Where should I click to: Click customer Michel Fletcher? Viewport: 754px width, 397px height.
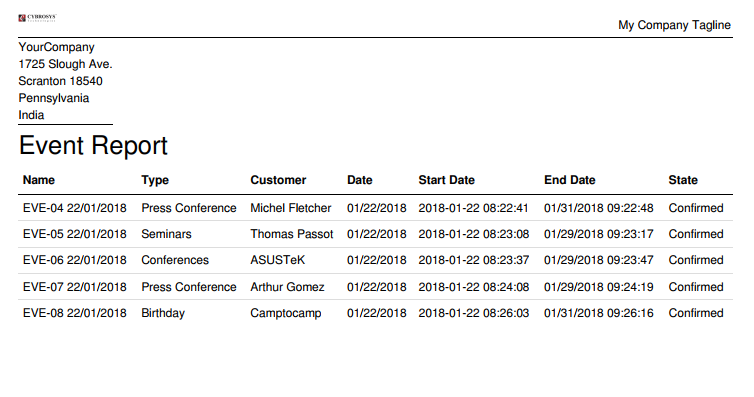(x=290, y=208)
